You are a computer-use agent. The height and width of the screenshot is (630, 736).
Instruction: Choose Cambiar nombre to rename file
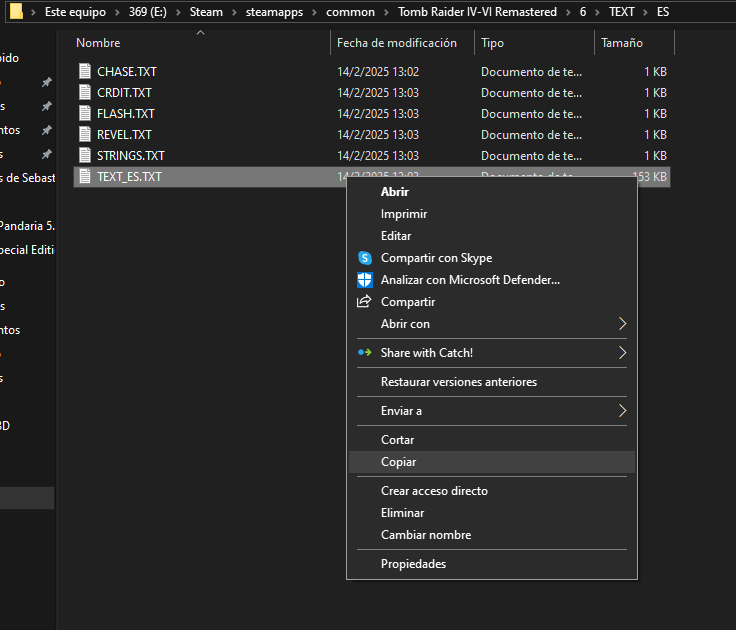425,535
